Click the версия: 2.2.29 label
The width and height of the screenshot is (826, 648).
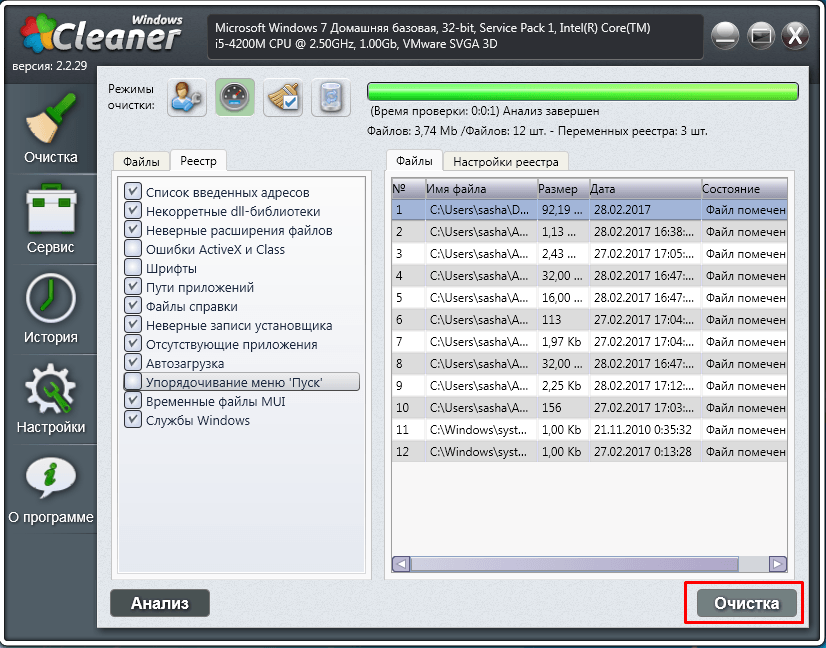(x=50, y=66)
